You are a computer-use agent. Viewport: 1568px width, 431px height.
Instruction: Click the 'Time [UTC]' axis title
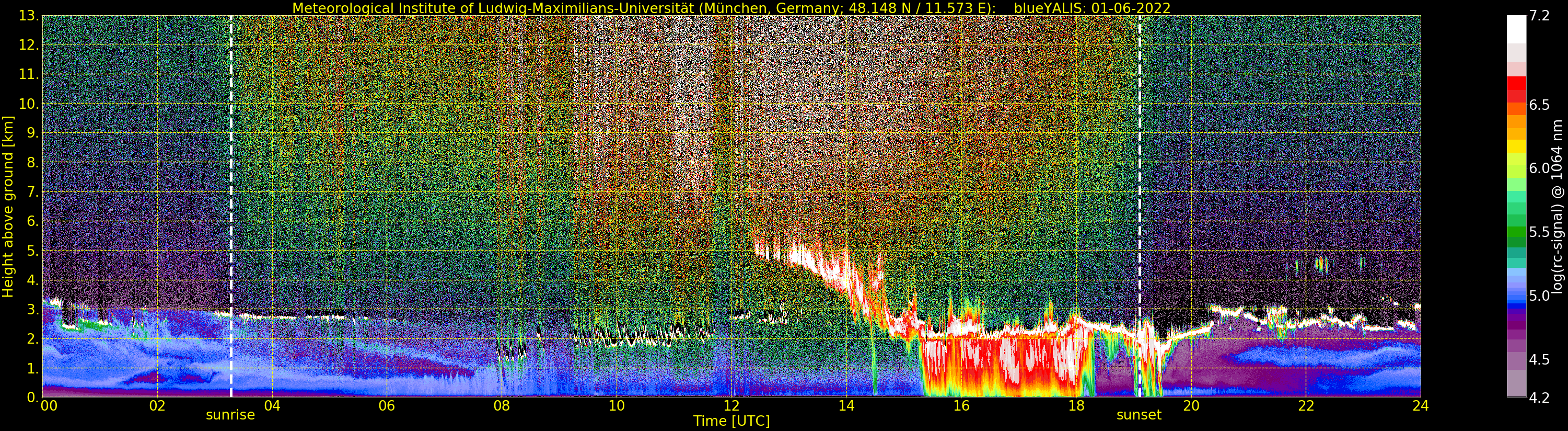(x=731, y=421)
